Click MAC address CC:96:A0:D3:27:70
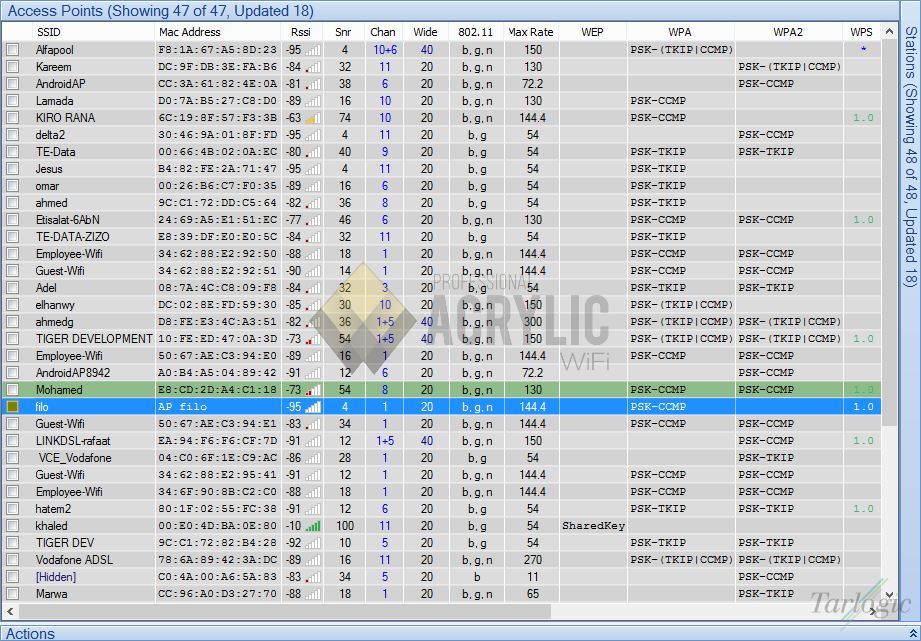 217,594
